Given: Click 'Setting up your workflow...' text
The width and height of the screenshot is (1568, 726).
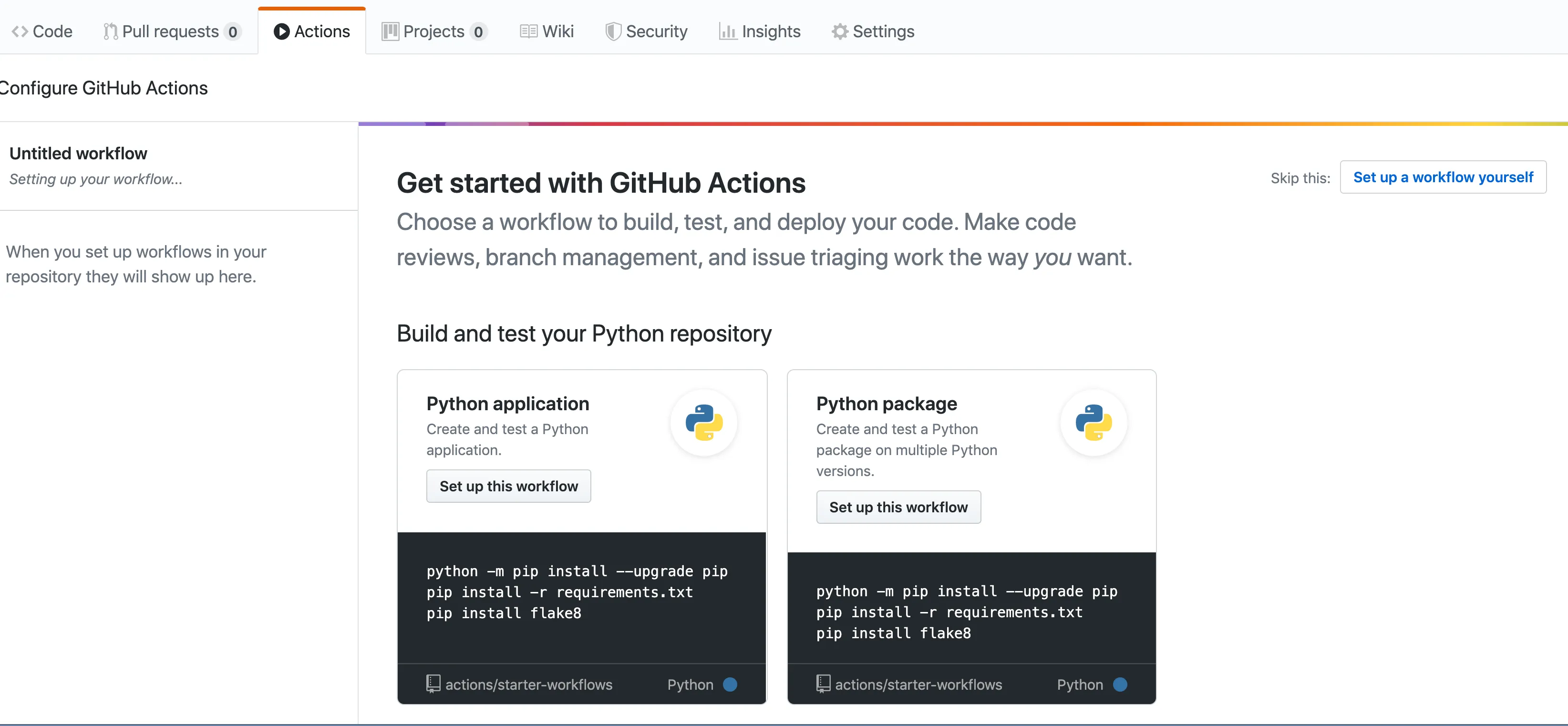Looking at the screenshot, I should [x=95, y=179].
